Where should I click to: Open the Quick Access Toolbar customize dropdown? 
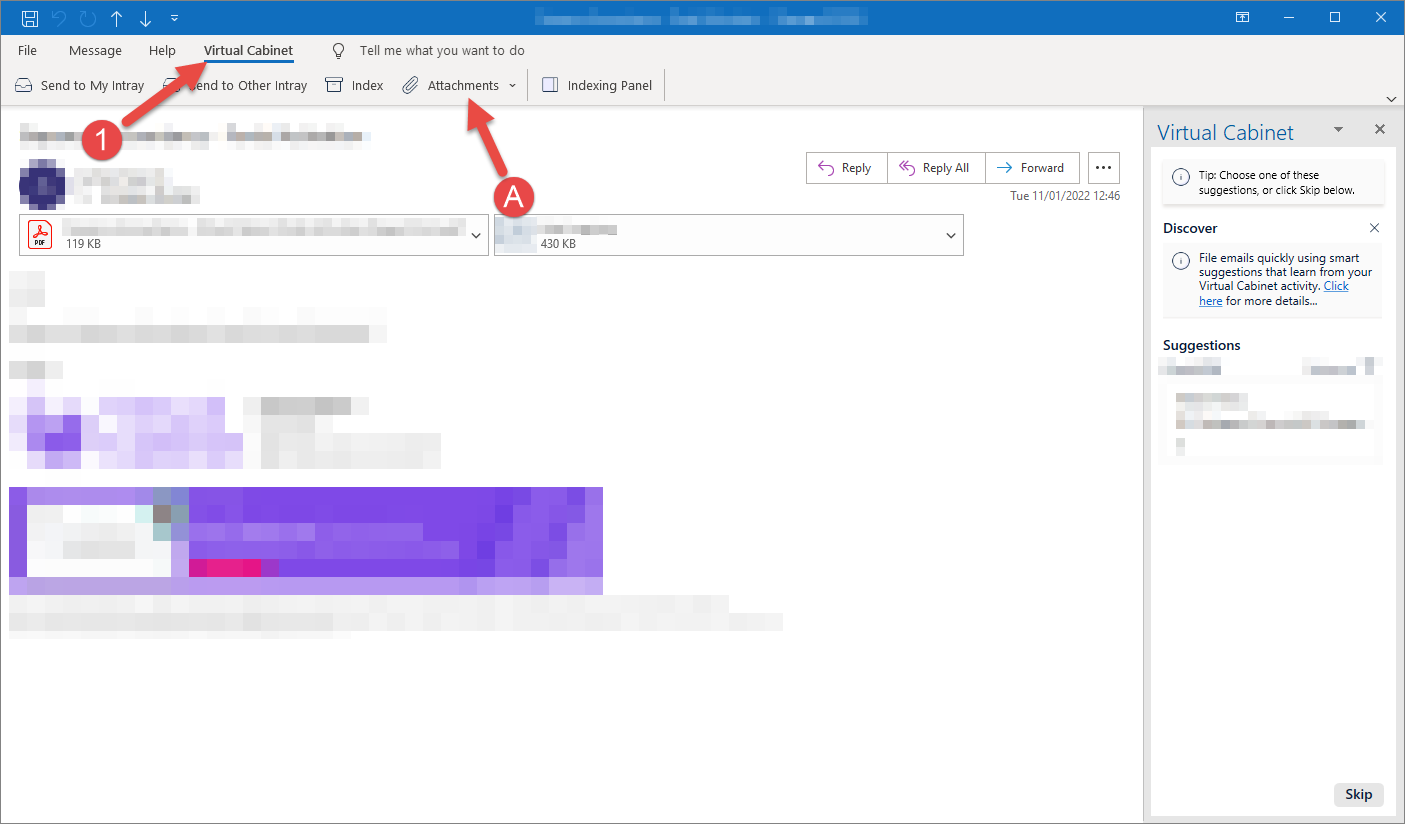(175, 18)
